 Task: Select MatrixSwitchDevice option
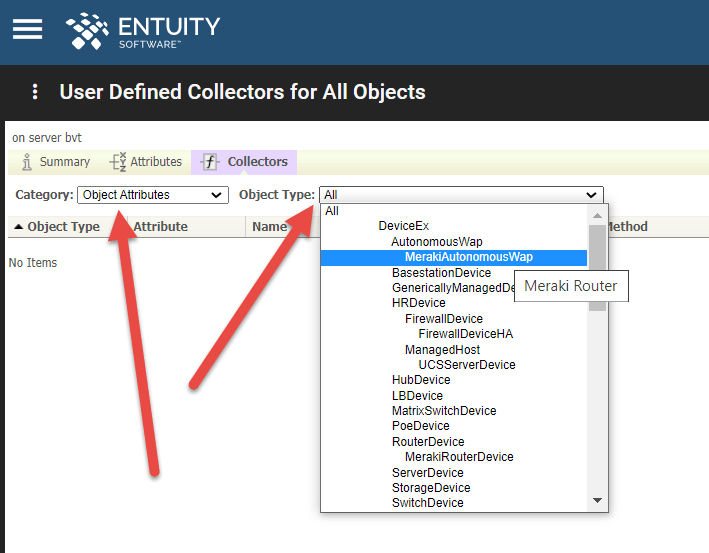pyautogui.click(x=454, y=411)
